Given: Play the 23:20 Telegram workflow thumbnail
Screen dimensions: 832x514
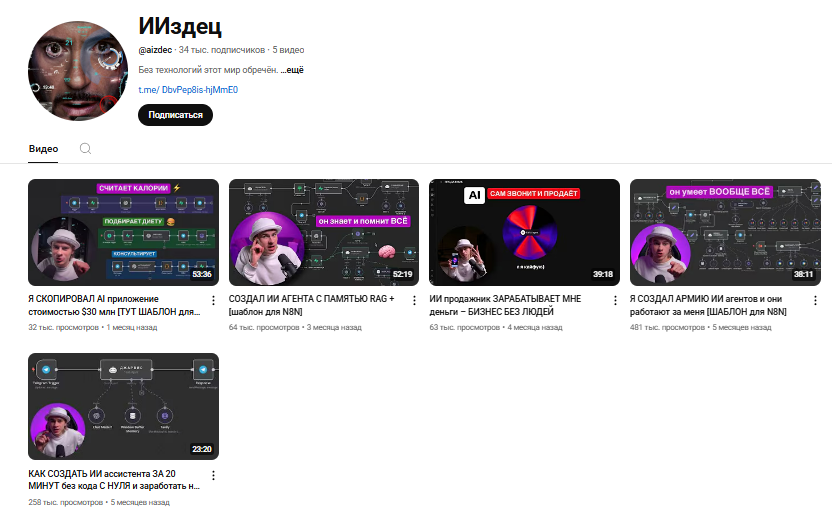Looking at the screenshot, I should (x=123, y=406).
